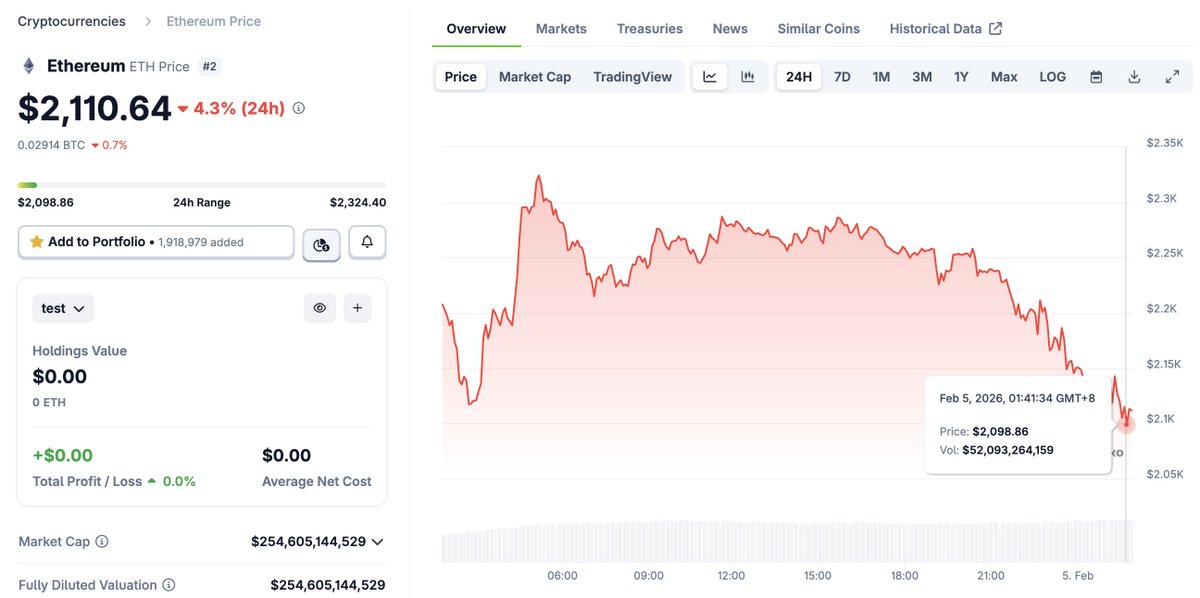Expand the Market Cap details chevron
The width and height of the screenshot is (1200, 598).
(x=377, y=542)
